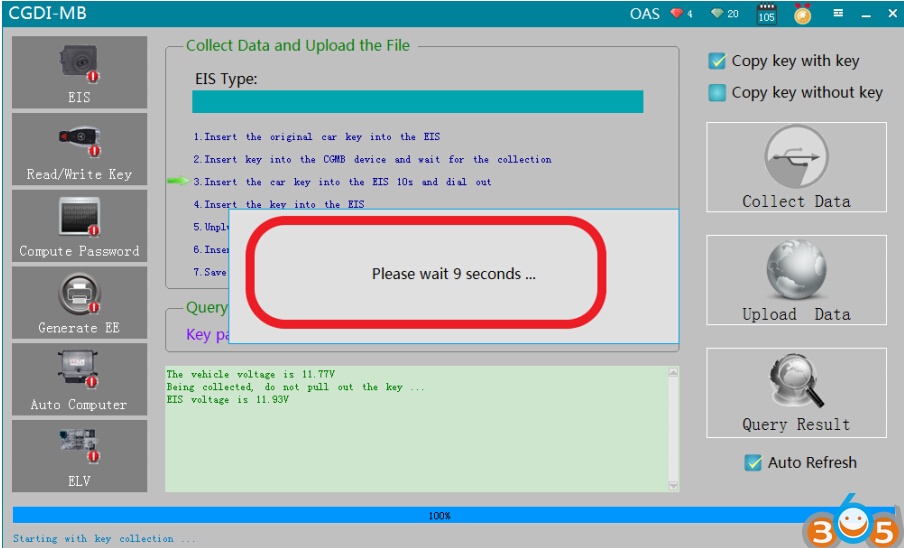The width and height of the screenshot is (904, 548).
Task: Open the Read/Write Key module
Action: tap(79, 149)
